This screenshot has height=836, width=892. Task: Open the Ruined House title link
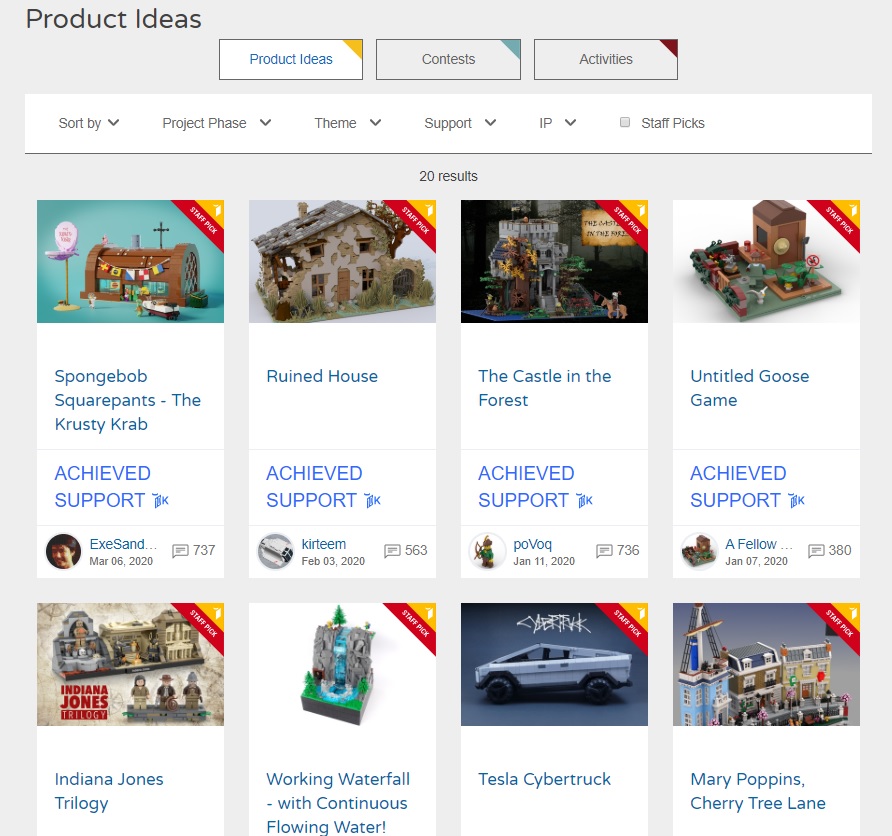point(322,376)
